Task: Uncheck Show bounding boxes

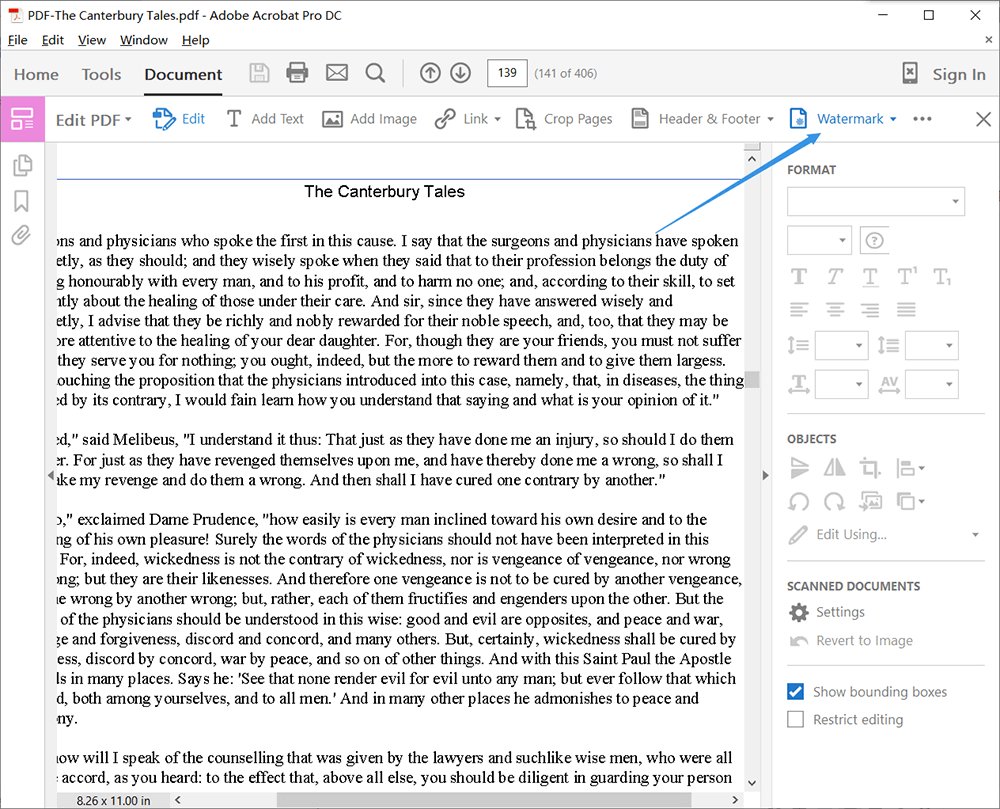Action: pos(796,692)
